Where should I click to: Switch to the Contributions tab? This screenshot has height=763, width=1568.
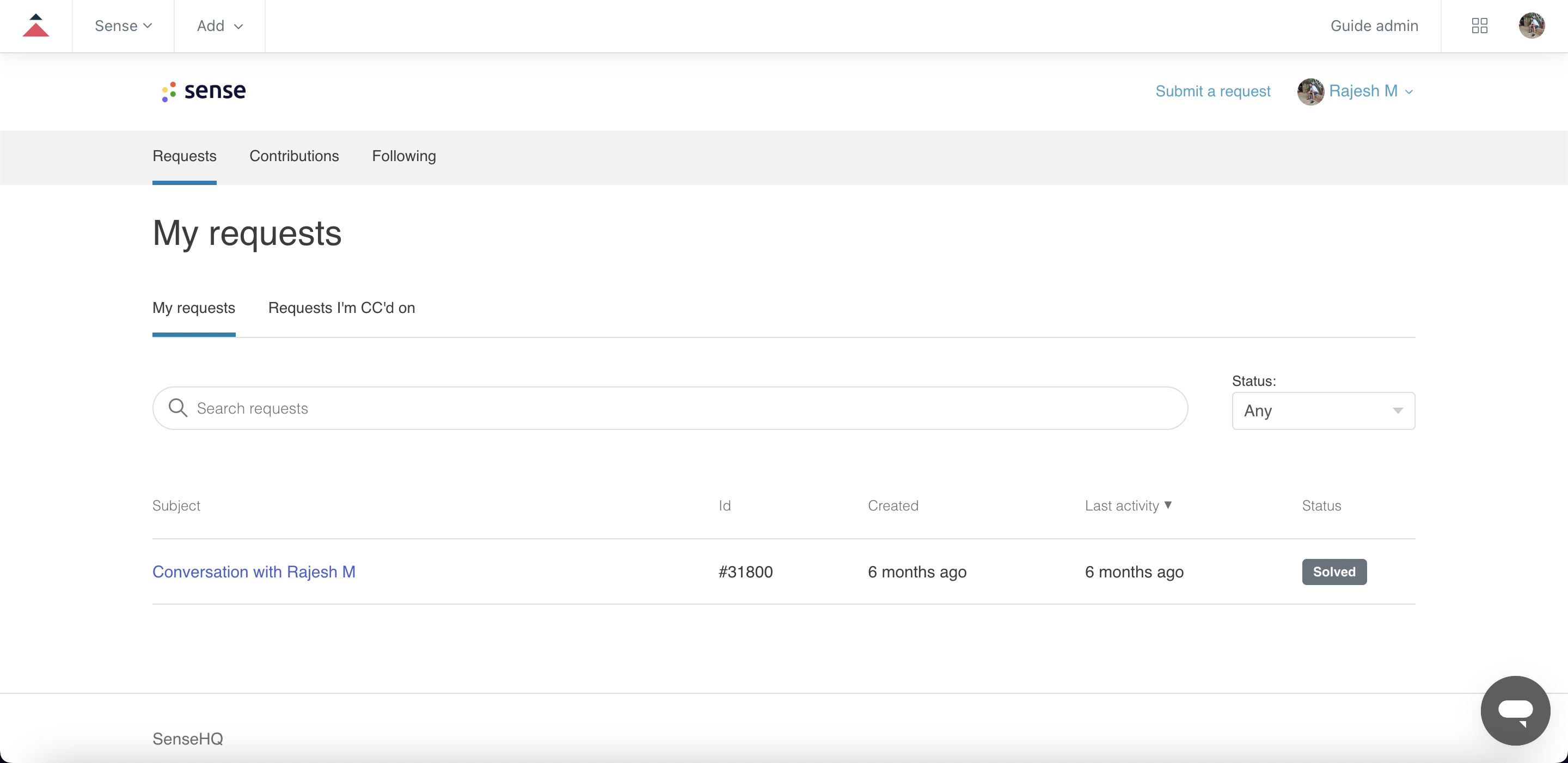click(294, 156)
